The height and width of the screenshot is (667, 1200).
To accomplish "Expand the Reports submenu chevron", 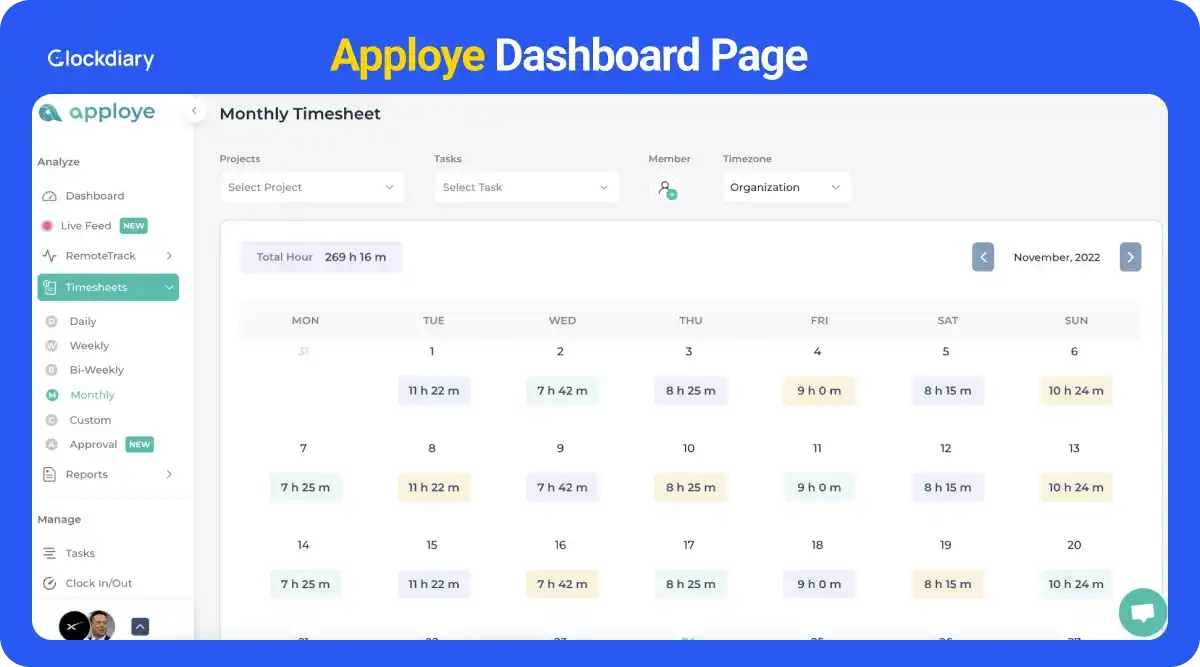I will coord(169,474).
